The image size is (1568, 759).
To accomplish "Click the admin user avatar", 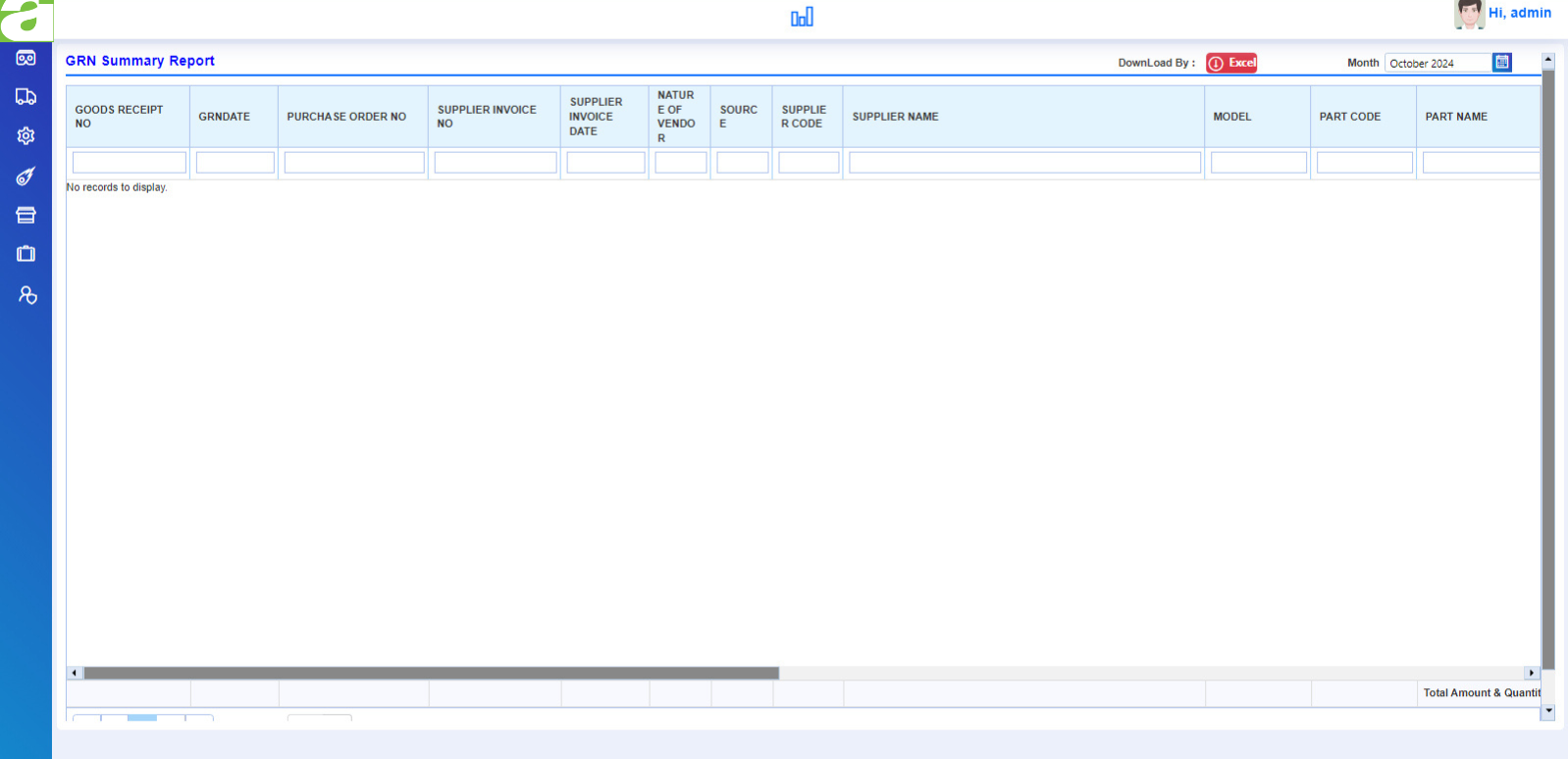I will point(1469,15).
